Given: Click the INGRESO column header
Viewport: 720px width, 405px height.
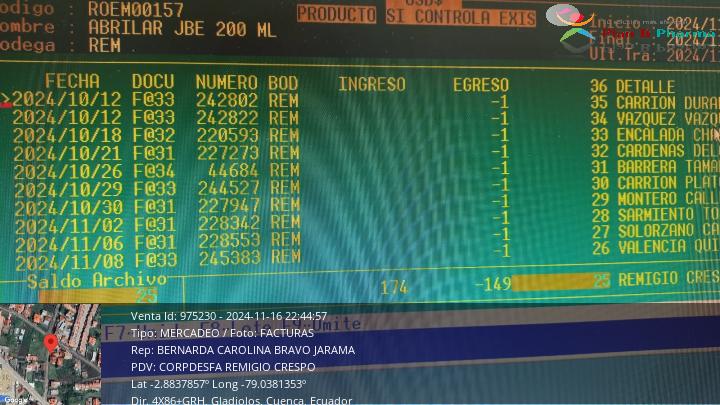Looking at the screenshot, I should tap(372, 84).
